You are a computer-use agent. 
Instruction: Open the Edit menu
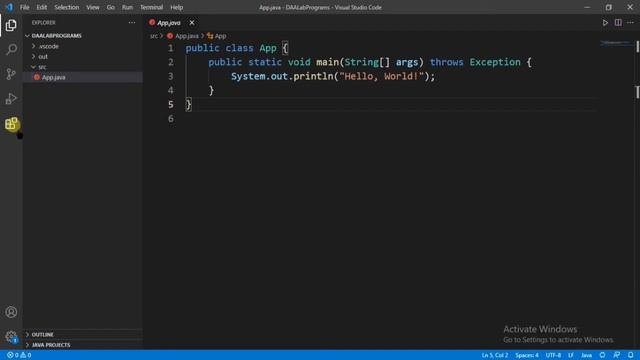point(42,7)
